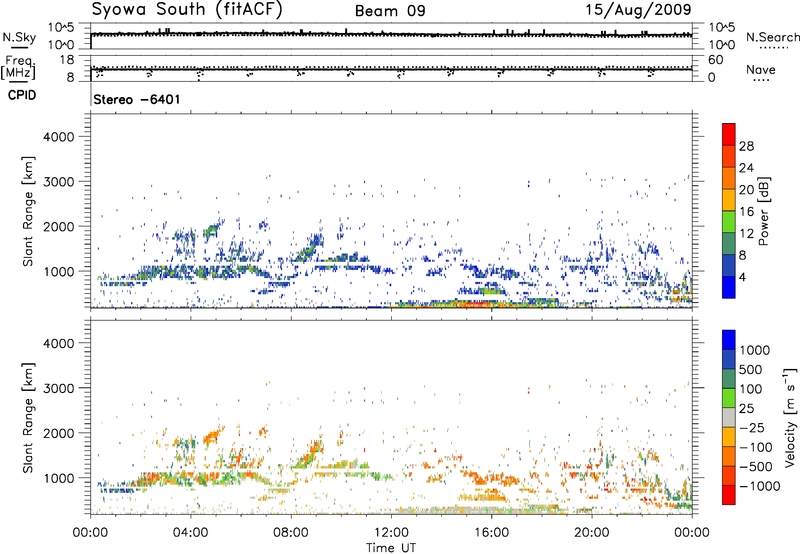Click the date '15/Aug/2009'
Screen dimensions: 800x554
point(638,9)
